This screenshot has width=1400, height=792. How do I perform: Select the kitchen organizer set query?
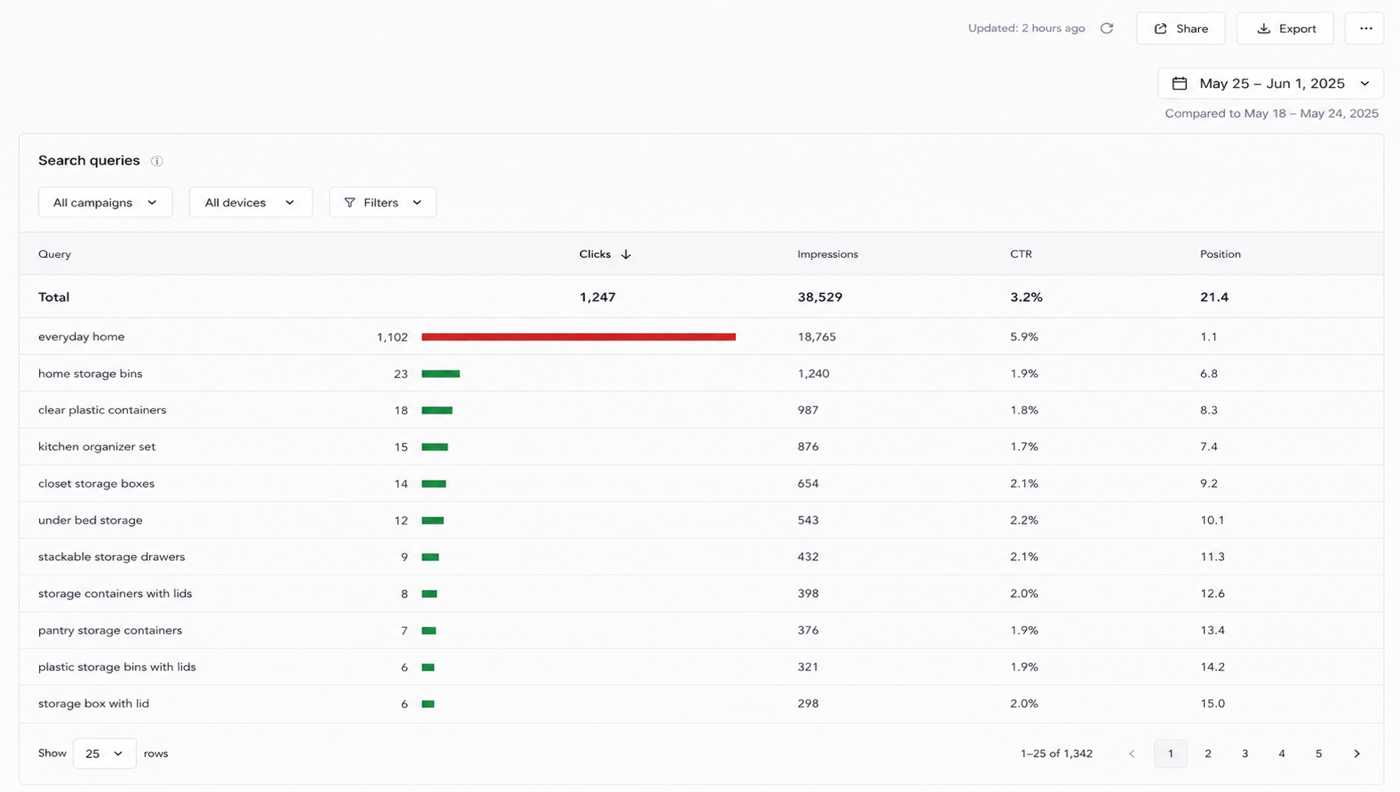pyautogui.click(x=97, y=447)
